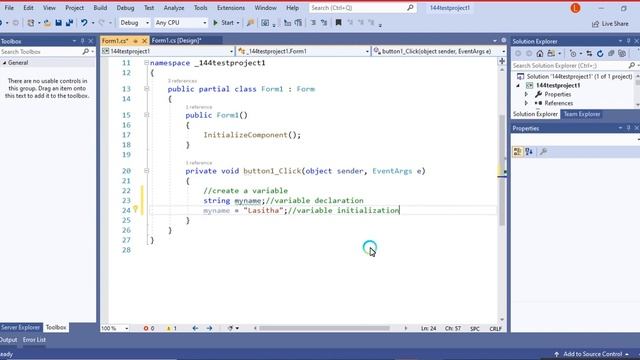Open the Output tab

(x=9, y=340)
